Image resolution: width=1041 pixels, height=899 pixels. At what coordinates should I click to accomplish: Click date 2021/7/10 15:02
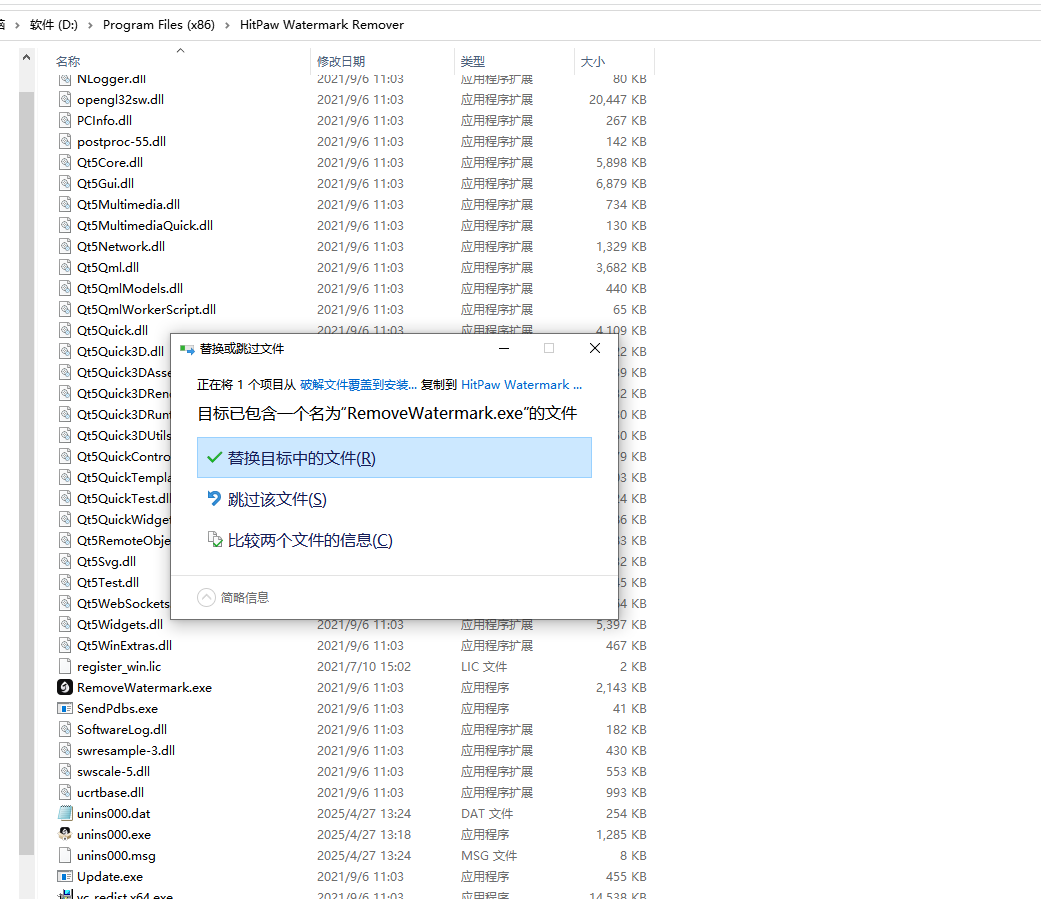tap(364, 667)
